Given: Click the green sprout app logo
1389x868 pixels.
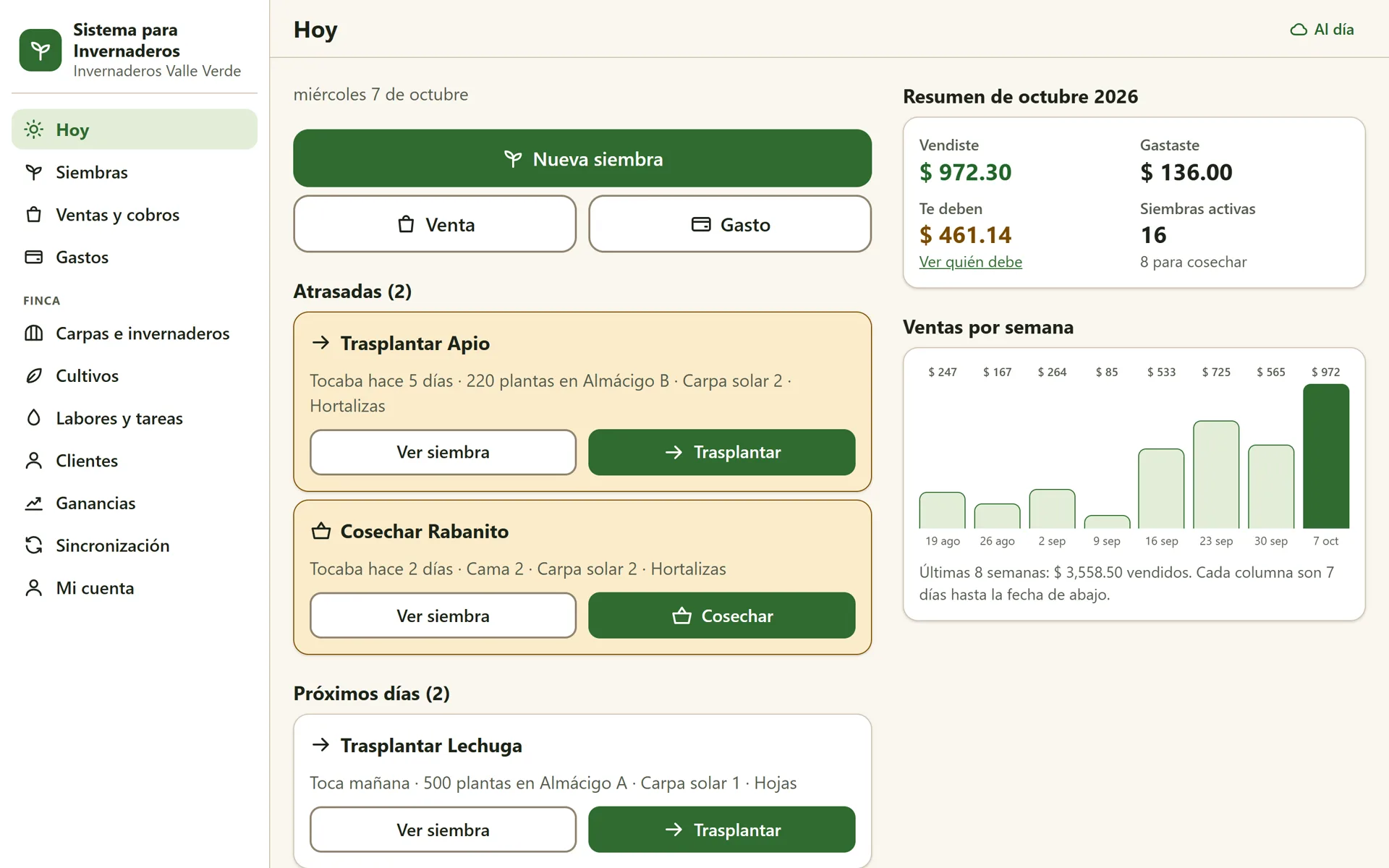Looking at the screenshot, I should point(41,50).
